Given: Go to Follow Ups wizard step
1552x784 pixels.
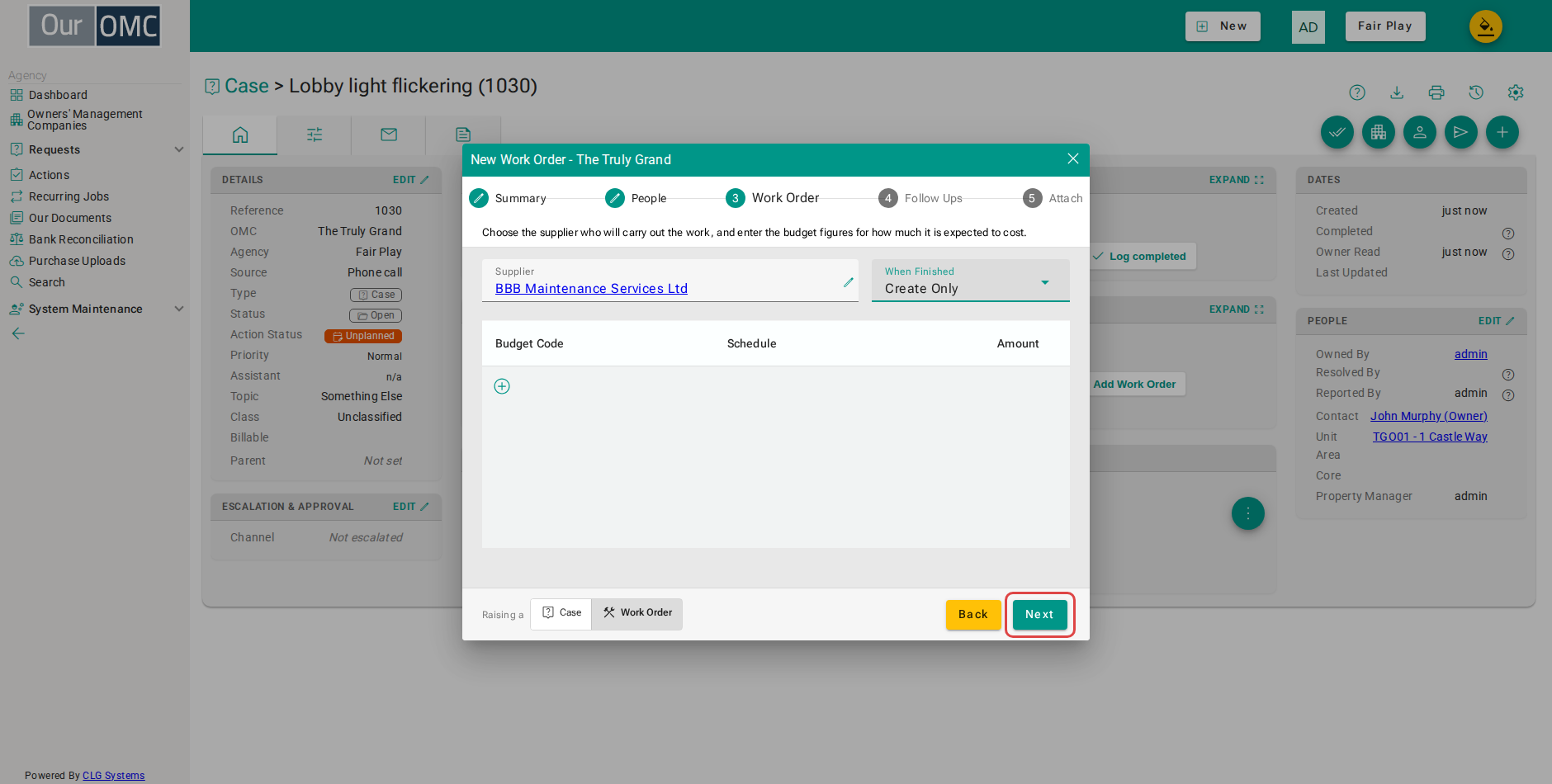Looking at the screenshot, I should [x=920, y=198].
